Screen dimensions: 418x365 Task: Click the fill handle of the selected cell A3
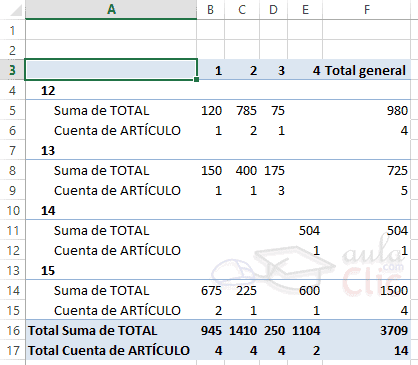(x=196, y=79)
